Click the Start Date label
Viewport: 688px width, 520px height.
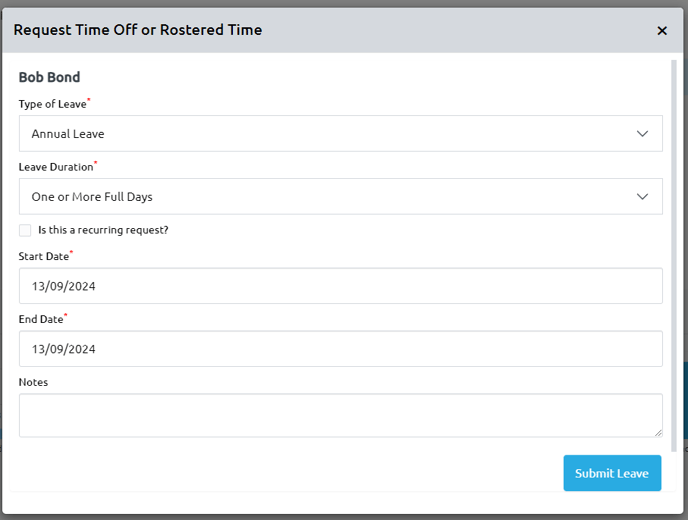pyautogui.click(x=43, y=257)
